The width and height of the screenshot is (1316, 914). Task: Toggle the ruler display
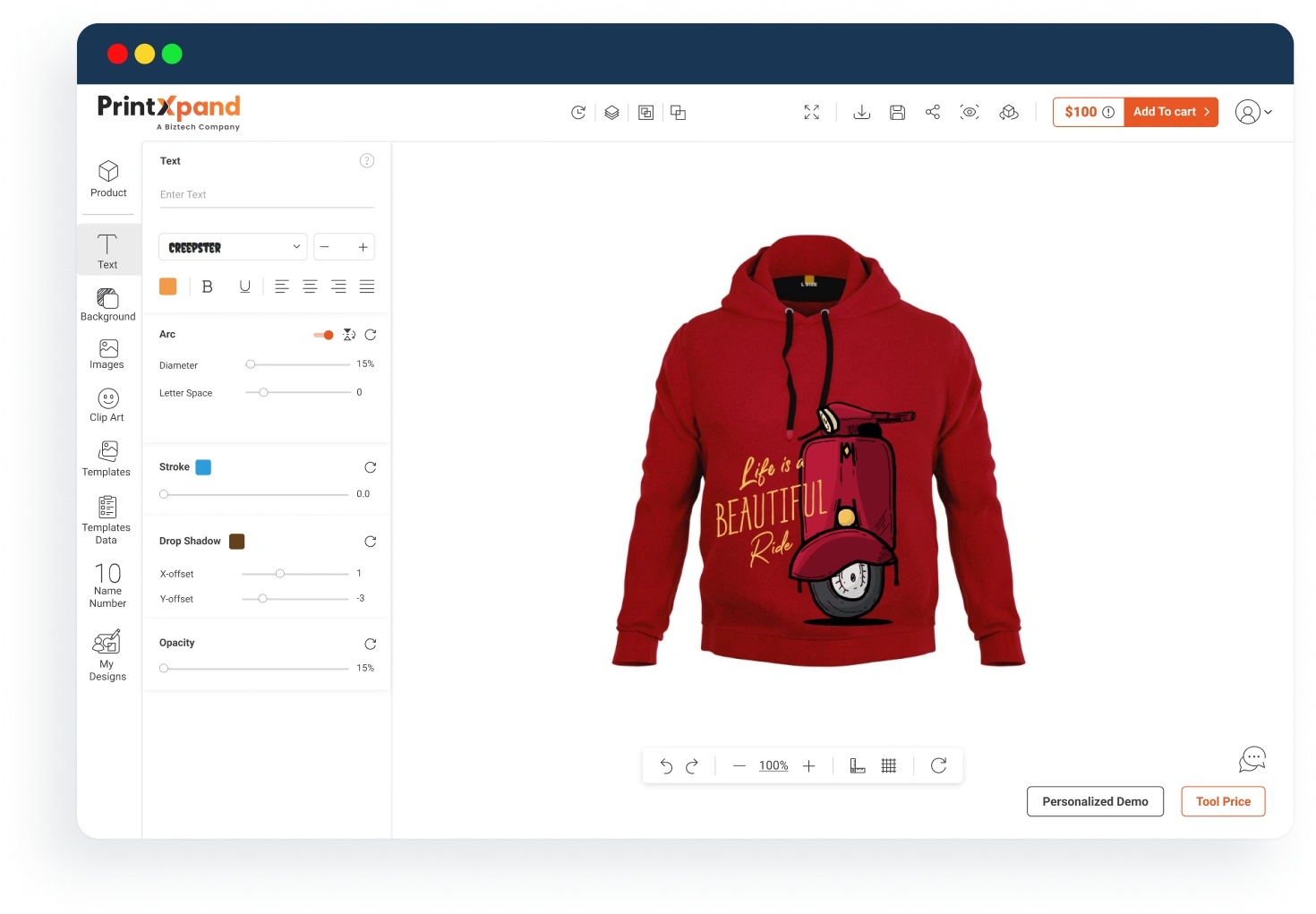click(x=858, y=765)
